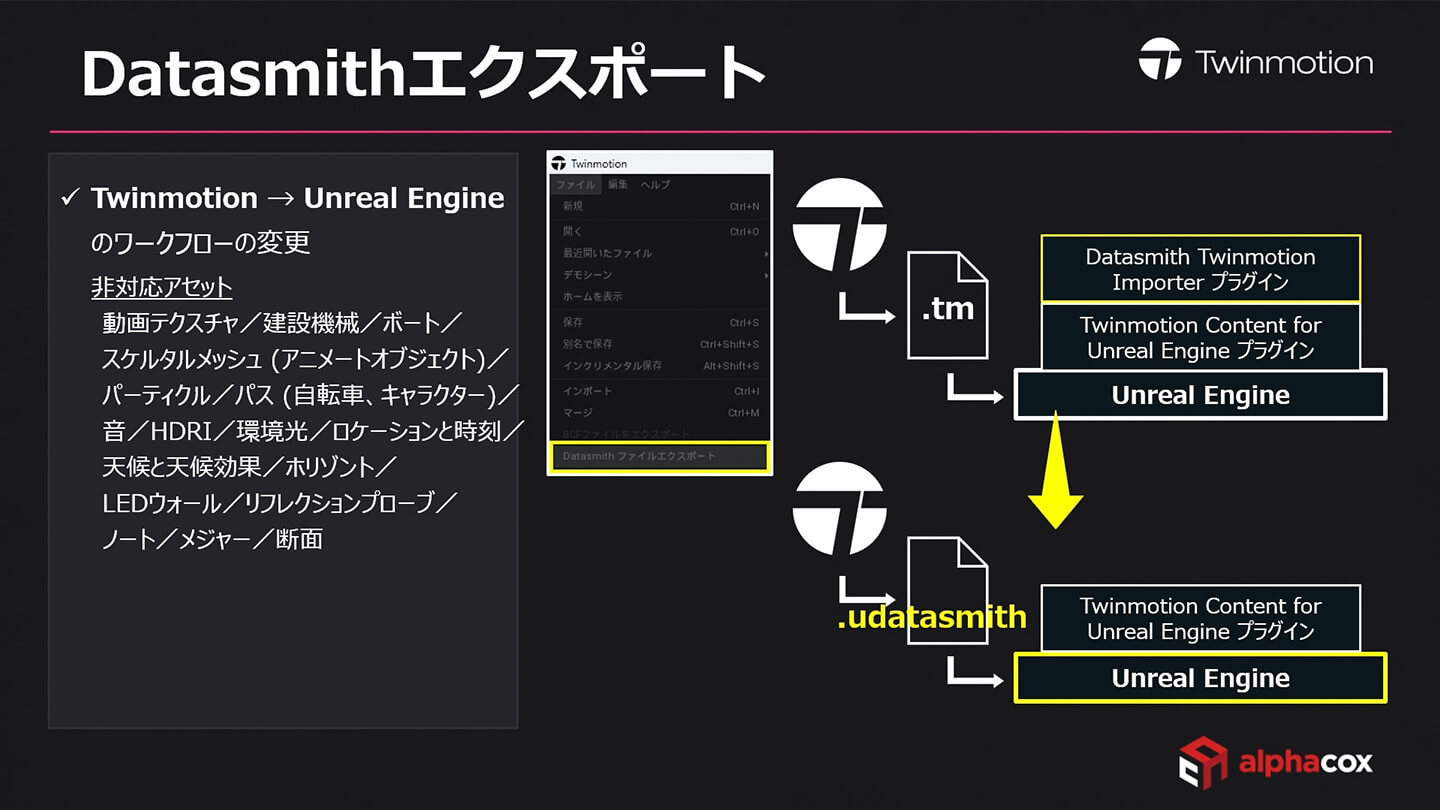Image resolution: width=1440 pixels, height=810 pixels.
Task: Expand the 最近開いたファイル submenu
Action: tap(660, 253)
